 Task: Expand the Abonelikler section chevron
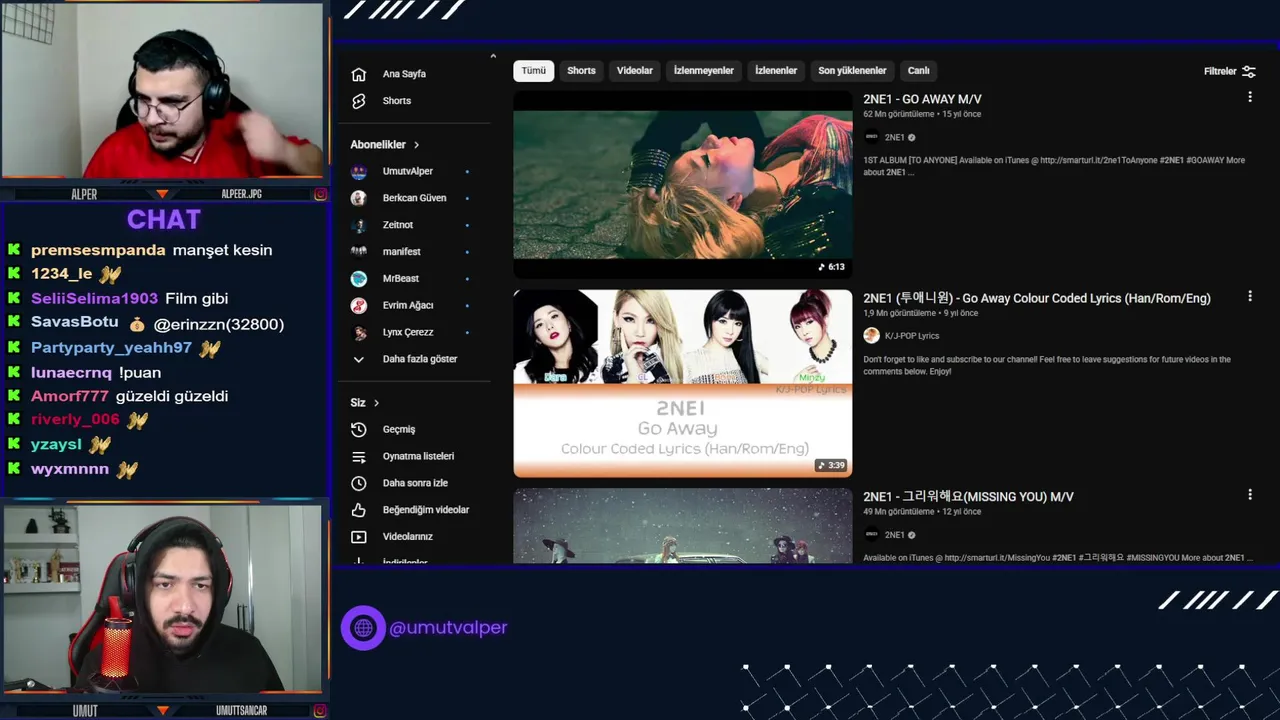tap(417, 145)
